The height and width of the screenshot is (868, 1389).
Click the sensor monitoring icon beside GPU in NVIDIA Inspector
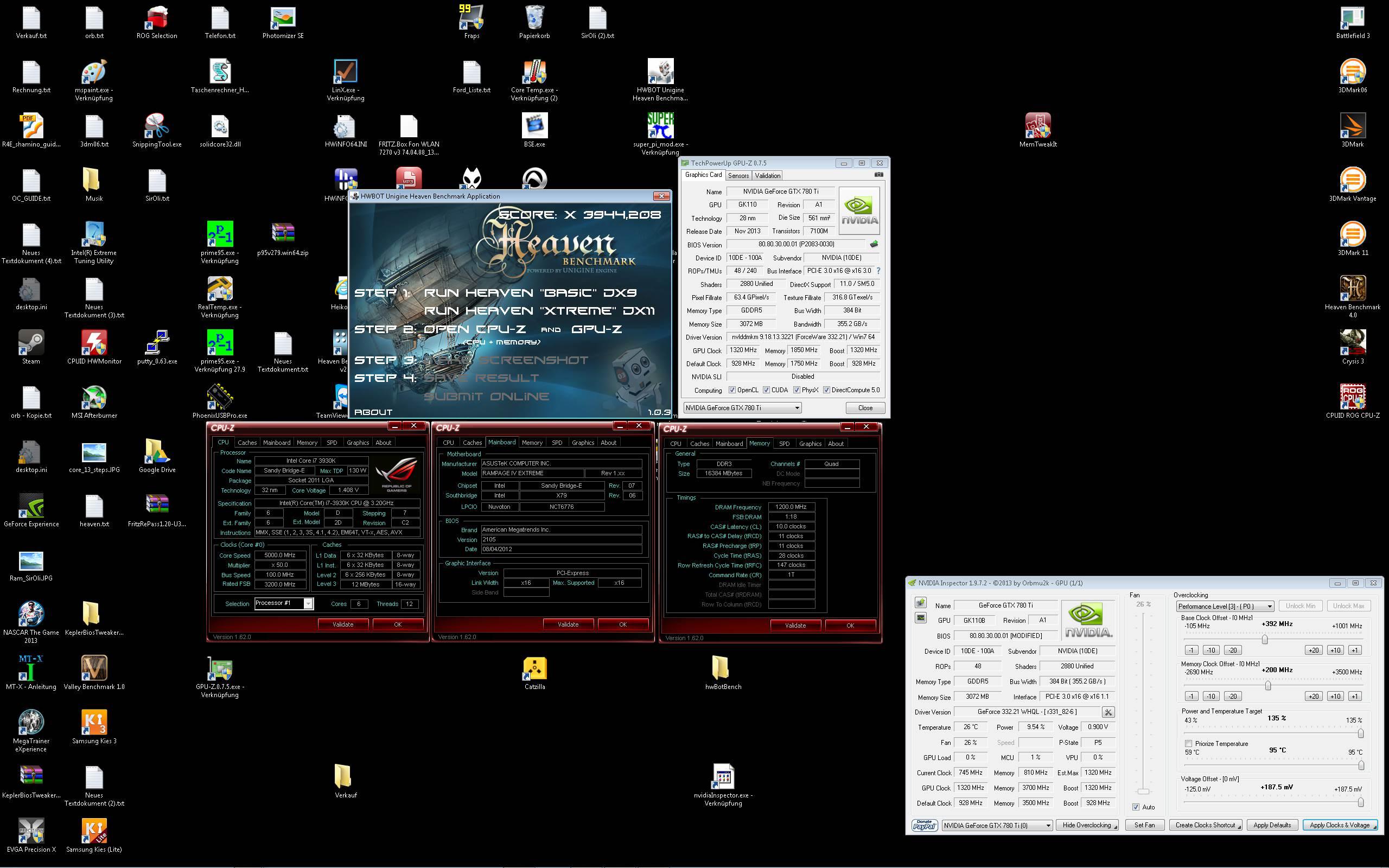tap(921, 618)
